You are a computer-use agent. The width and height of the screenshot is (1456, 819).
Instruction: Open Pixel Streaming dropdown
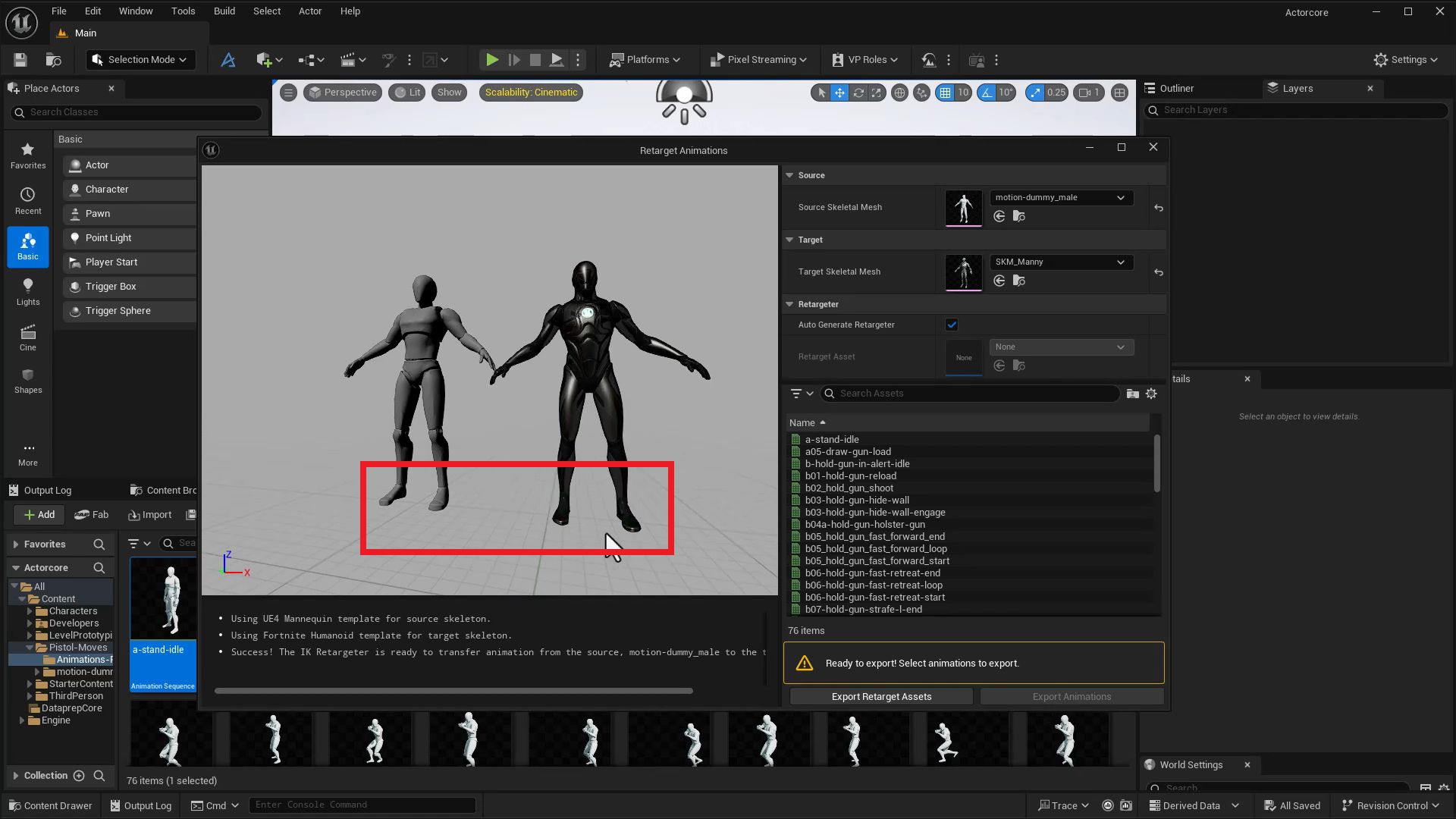click(x=758, y=60)
